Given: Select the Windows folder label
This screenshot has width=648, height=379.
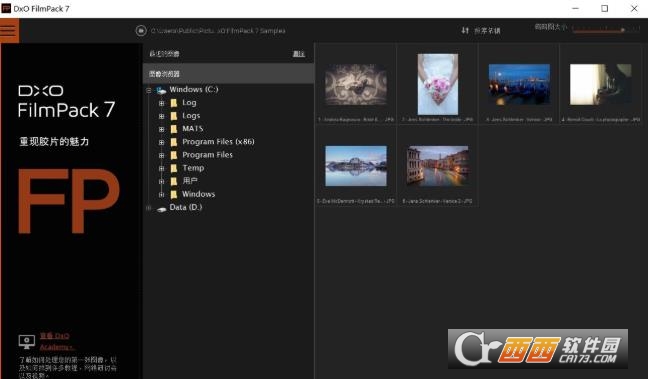Looking at the screenshot, I should click(198, 194).
